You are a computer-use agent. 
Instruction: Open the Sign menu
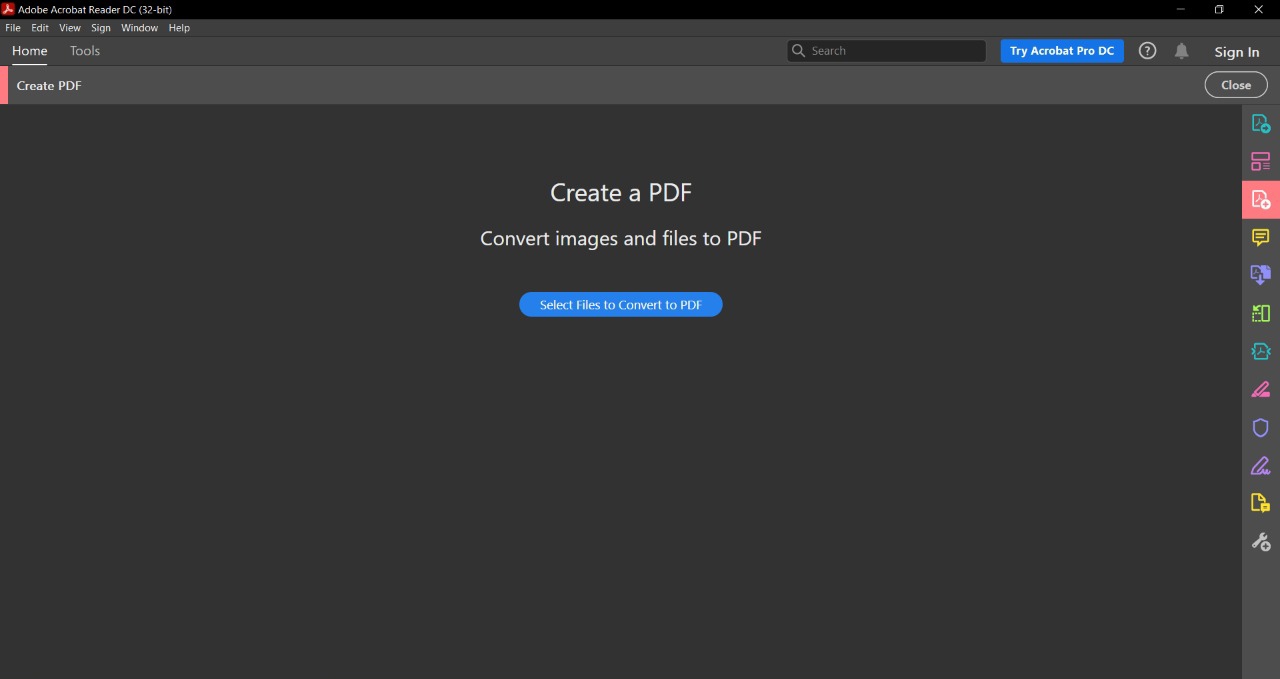(101, 28)
